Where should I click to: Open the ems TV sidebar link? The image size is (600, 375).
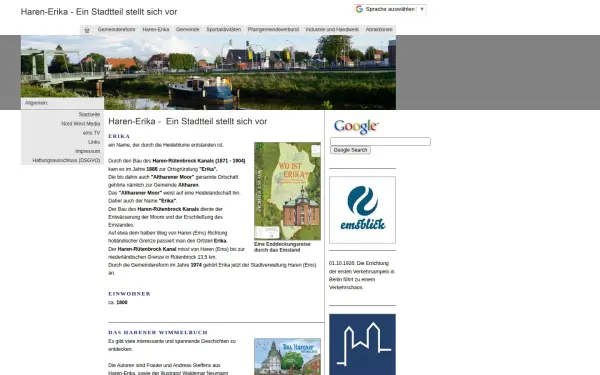(91, 133)
